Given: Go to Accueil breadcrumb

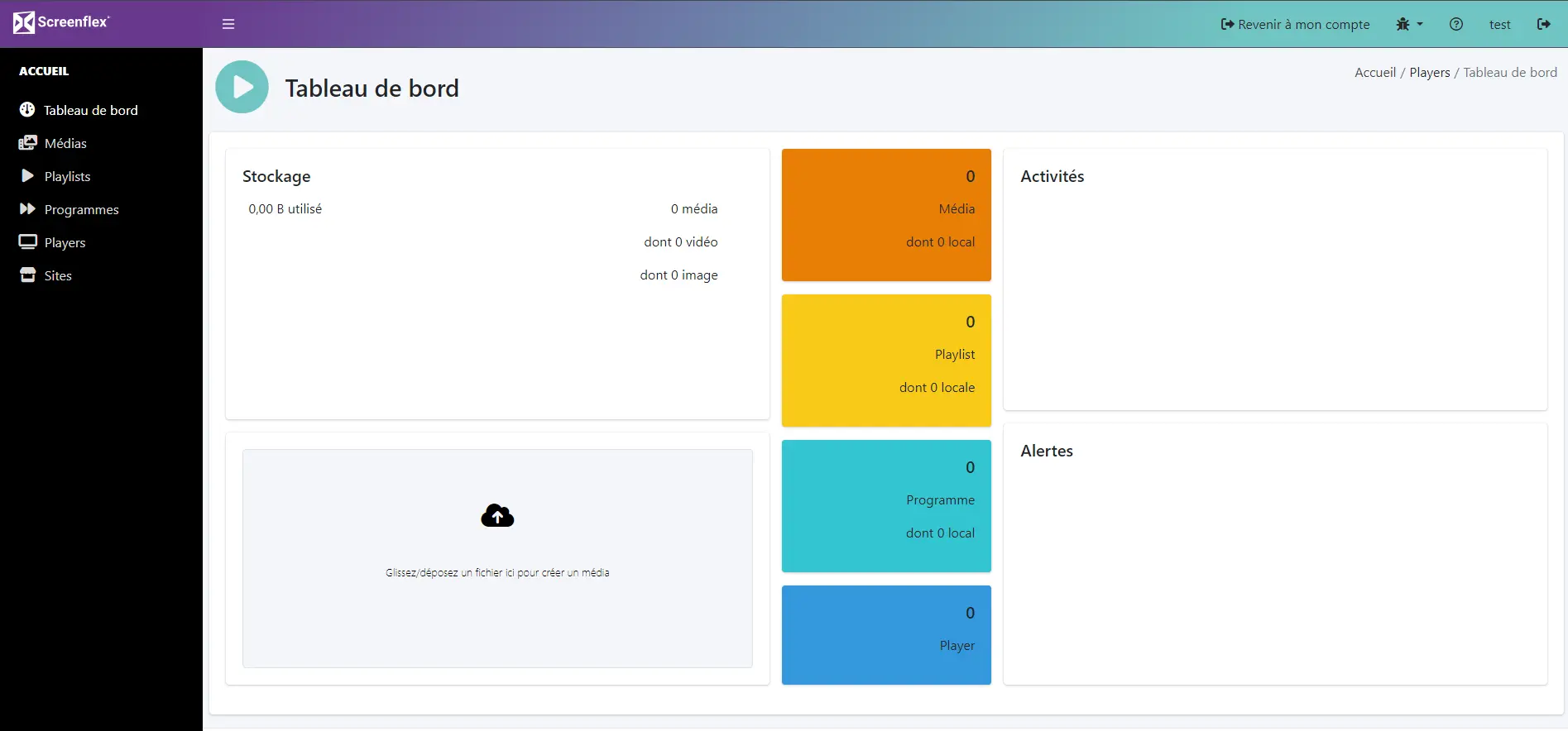Looking at the screenshot, I should point(1375,72).
